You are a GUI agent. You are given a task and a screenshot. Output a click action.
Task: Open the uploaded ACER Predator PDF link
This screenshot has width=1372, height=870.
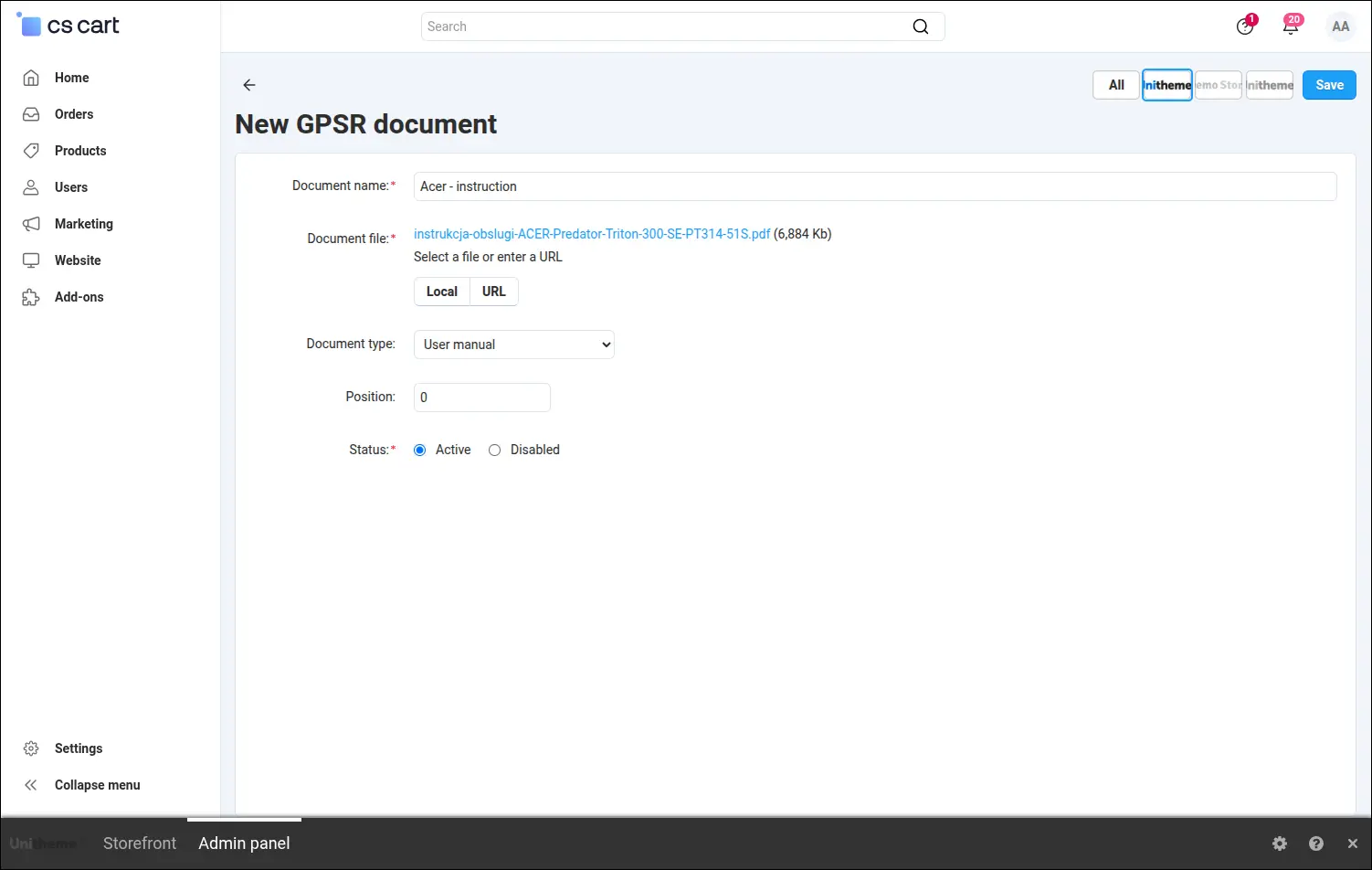(x=592, y=234)
